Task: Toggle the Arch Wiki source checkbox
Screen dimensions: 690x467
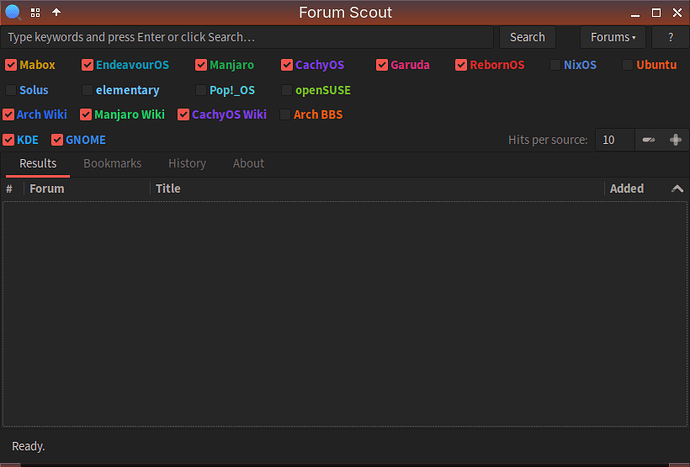Action: click(x=8, y=115)
